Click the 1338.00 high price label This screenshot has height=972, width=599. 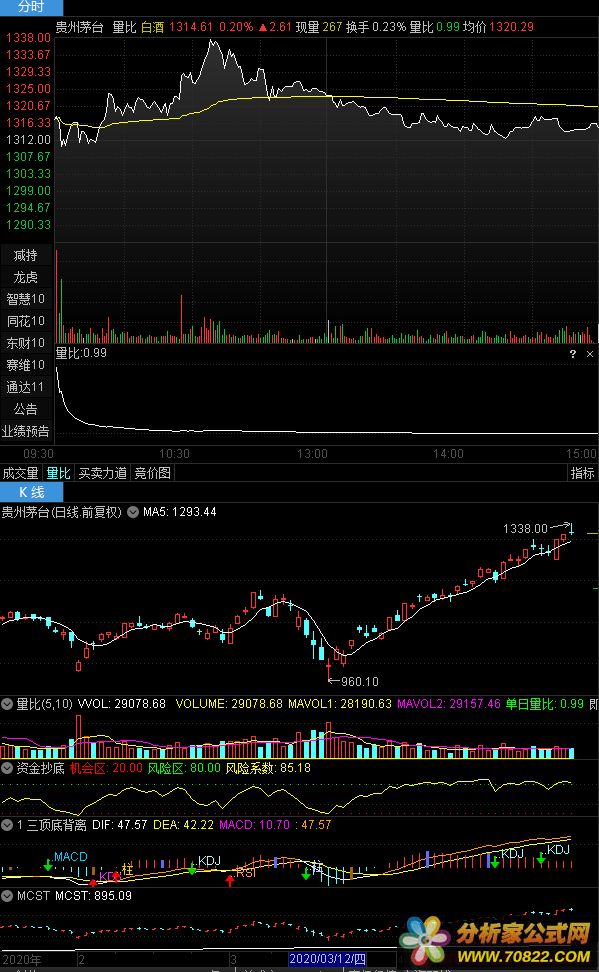pos(525,529)
